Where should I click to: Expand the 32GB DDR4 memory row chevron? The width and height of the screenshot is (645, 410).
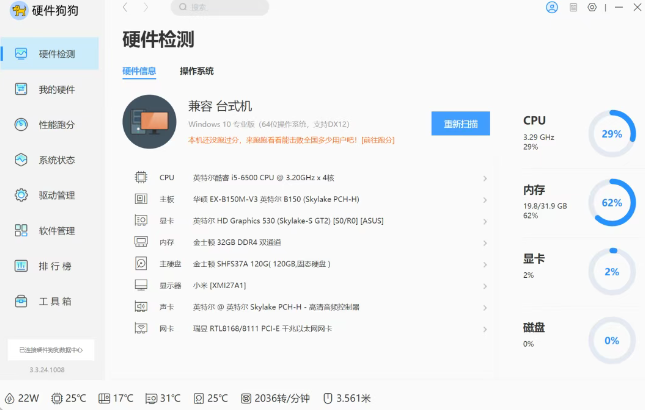485,243
